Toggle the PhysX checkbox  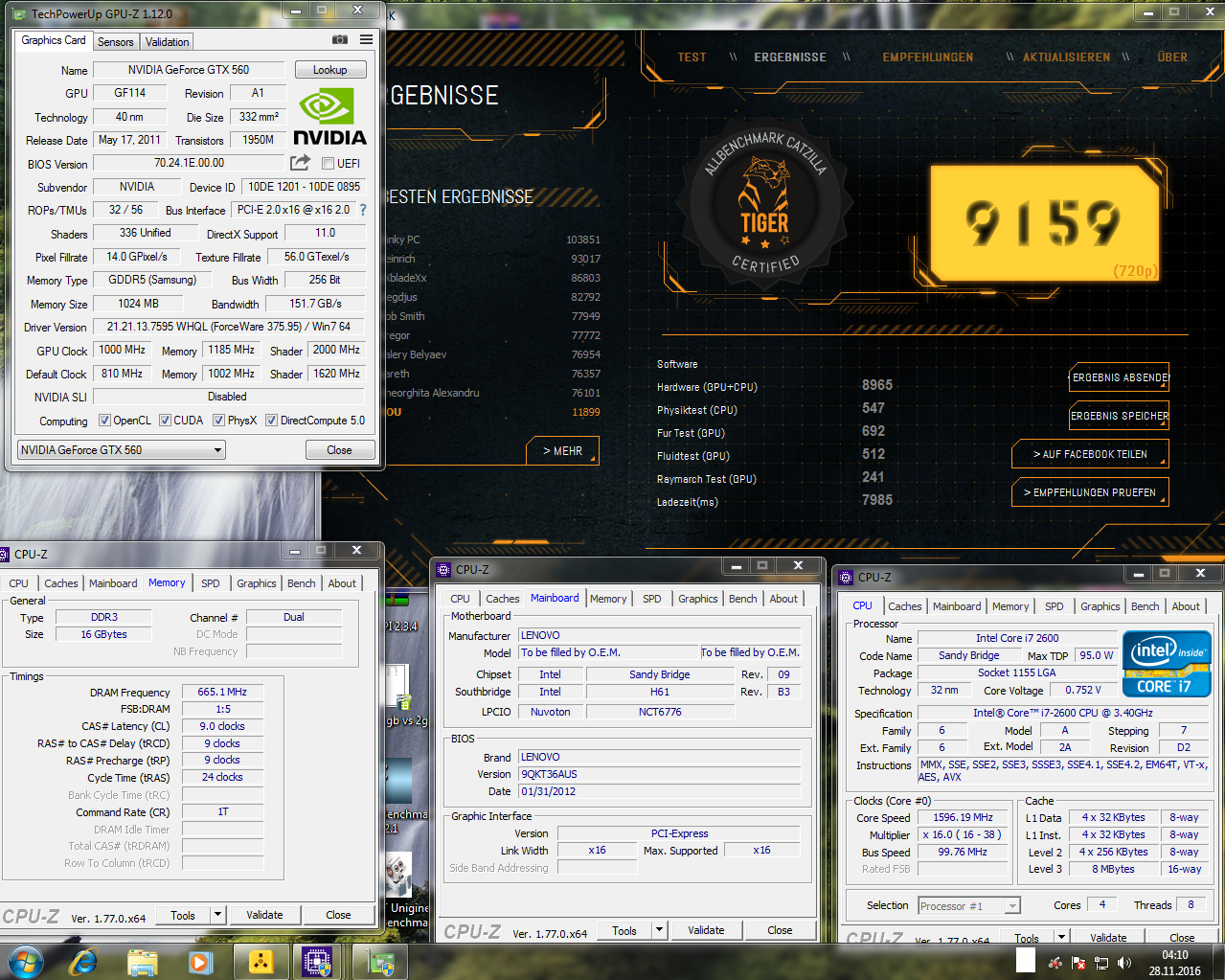[x=218, y=421]
